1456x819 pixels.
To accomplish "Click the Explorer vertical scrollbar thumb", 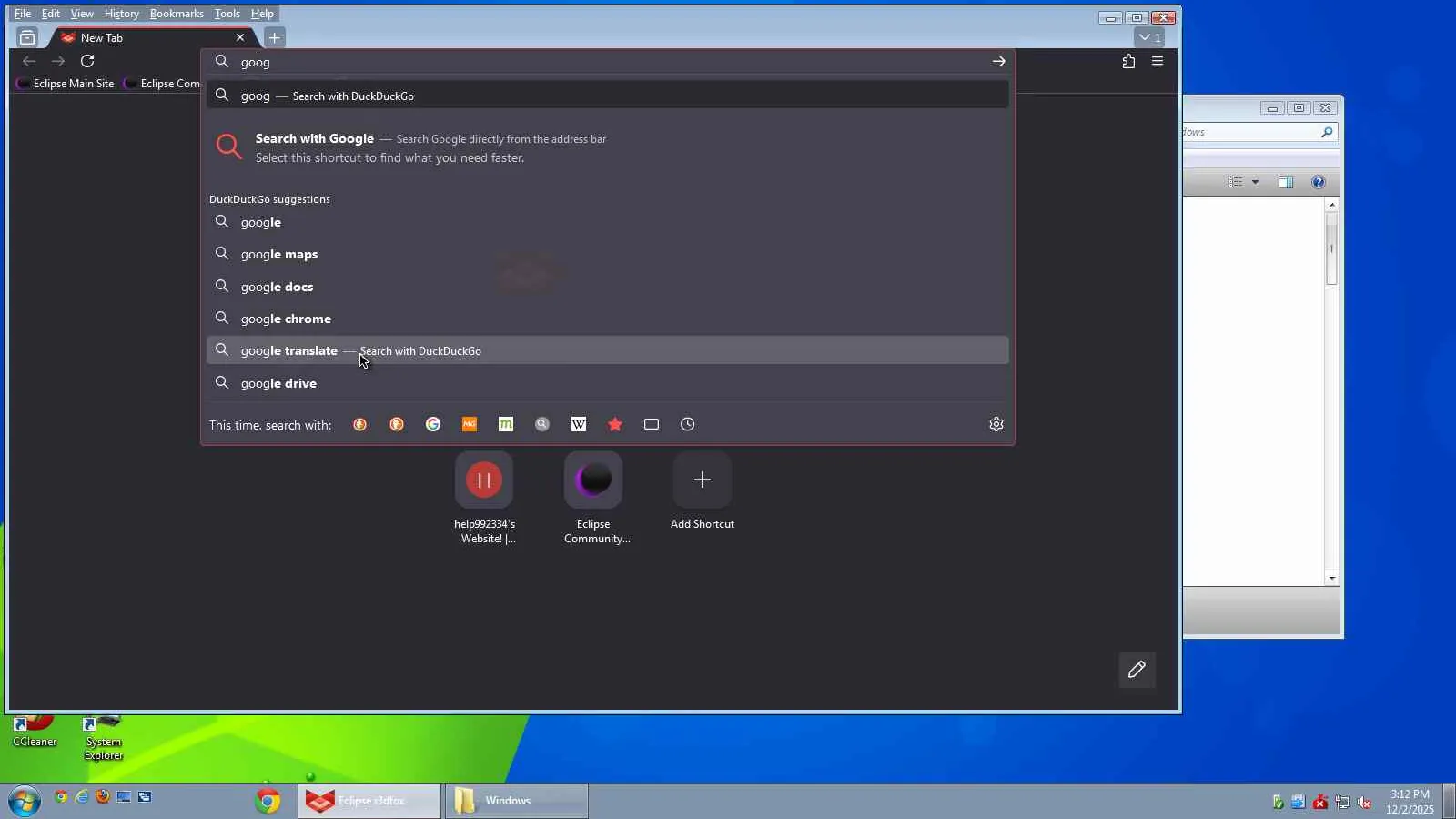I will pos(1331,248).
